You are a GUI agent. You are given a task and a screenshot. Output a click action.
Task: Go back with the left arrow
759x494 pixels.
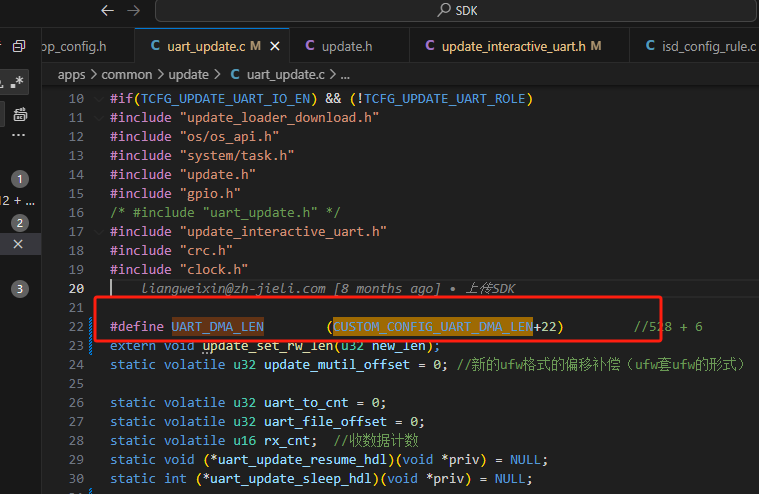click(107, 10)
